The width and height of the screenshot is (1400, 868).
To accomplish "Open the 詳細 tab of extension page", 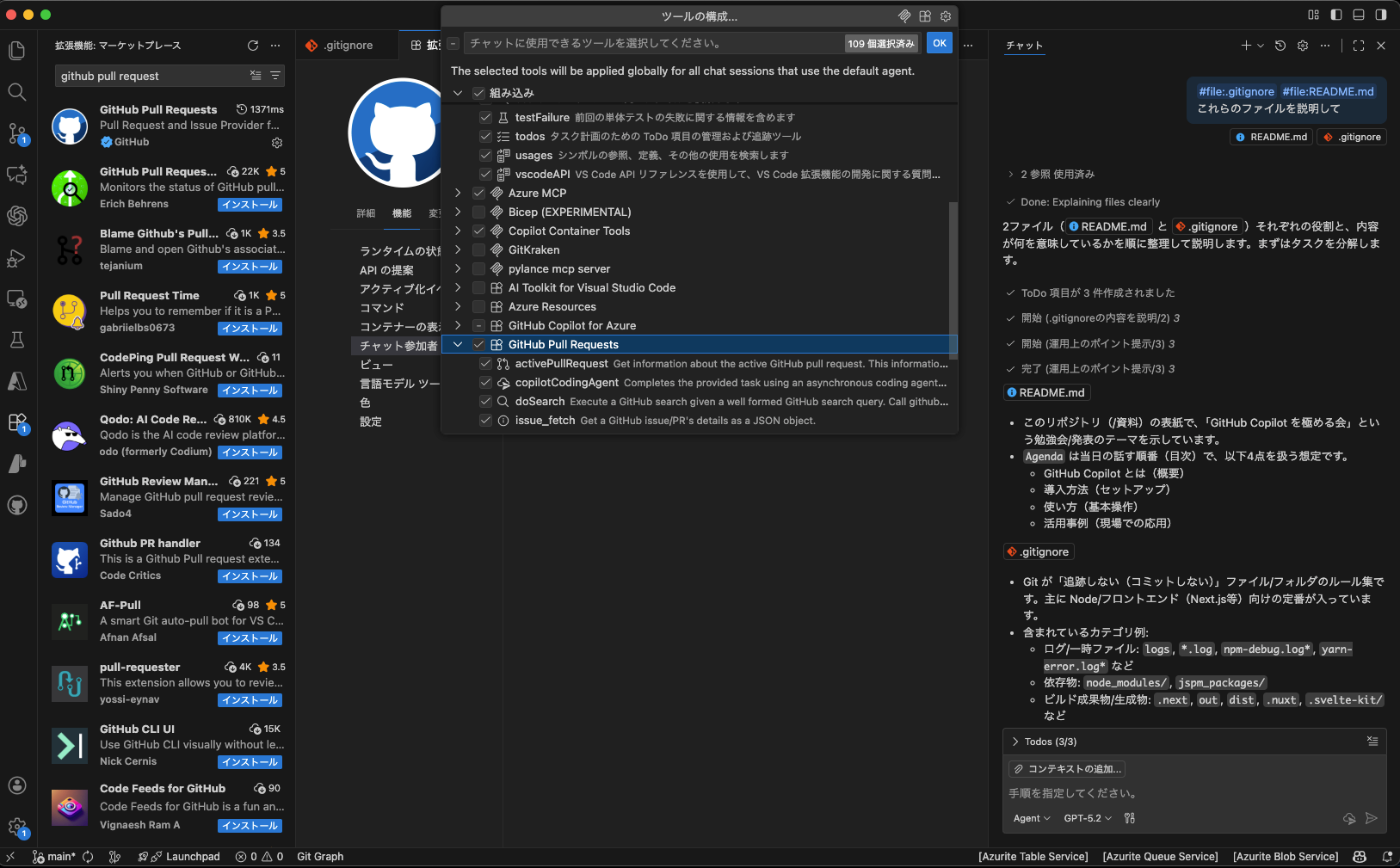I will (366, 213).
